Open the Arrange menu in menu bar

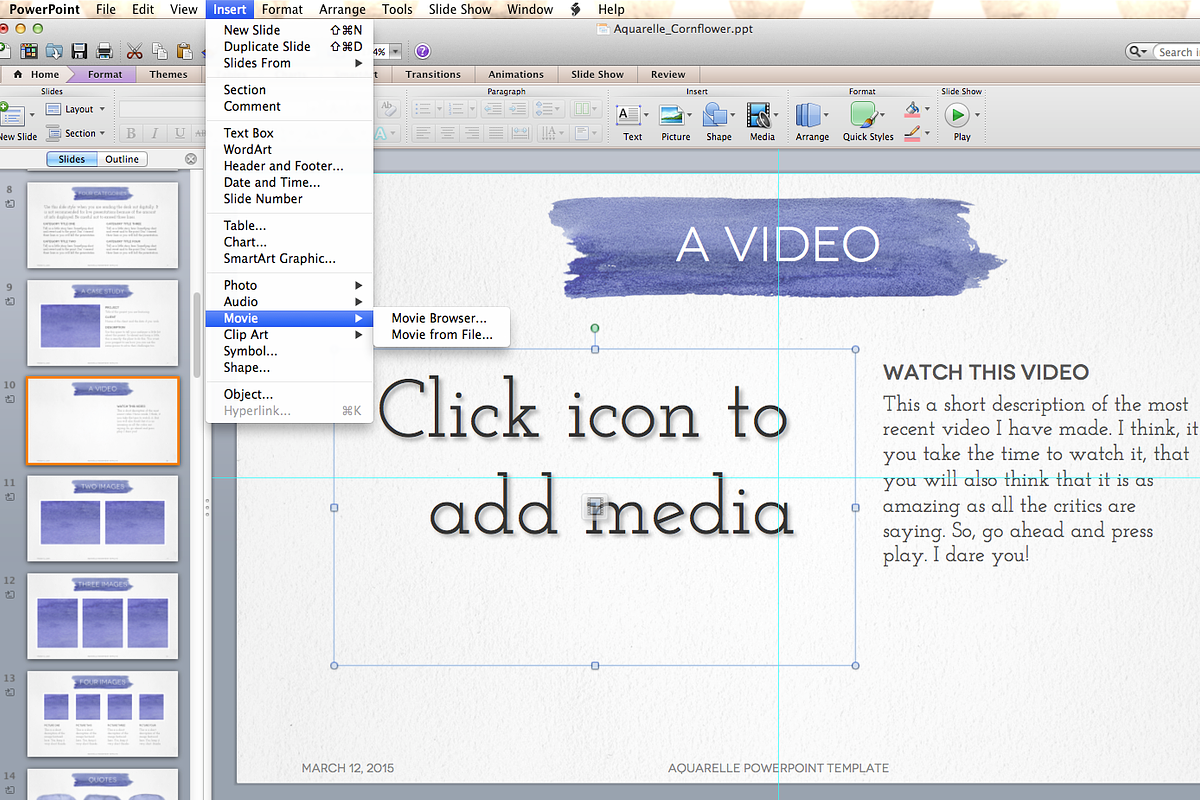[x=342, y=9]
